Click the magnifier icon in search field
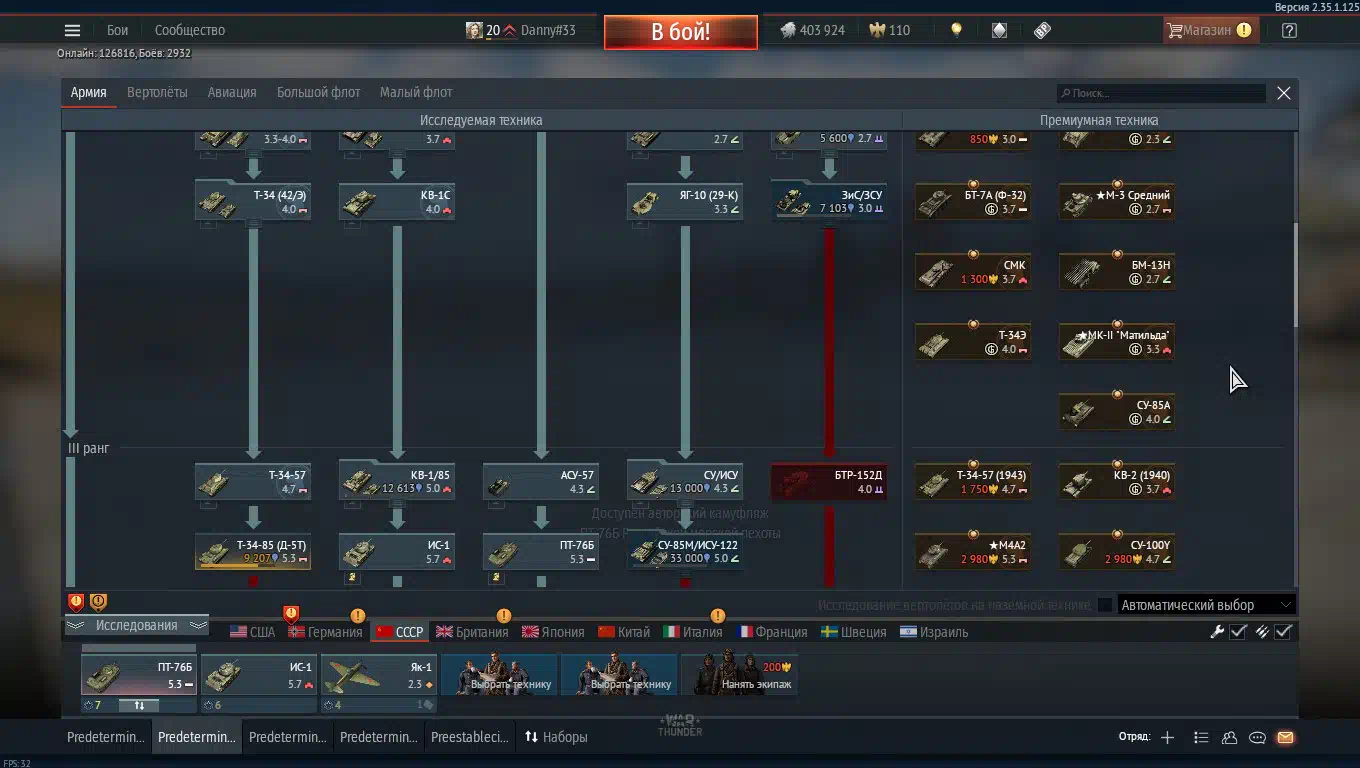This screenshot has height=768, width=1360. pos(1066,93)
